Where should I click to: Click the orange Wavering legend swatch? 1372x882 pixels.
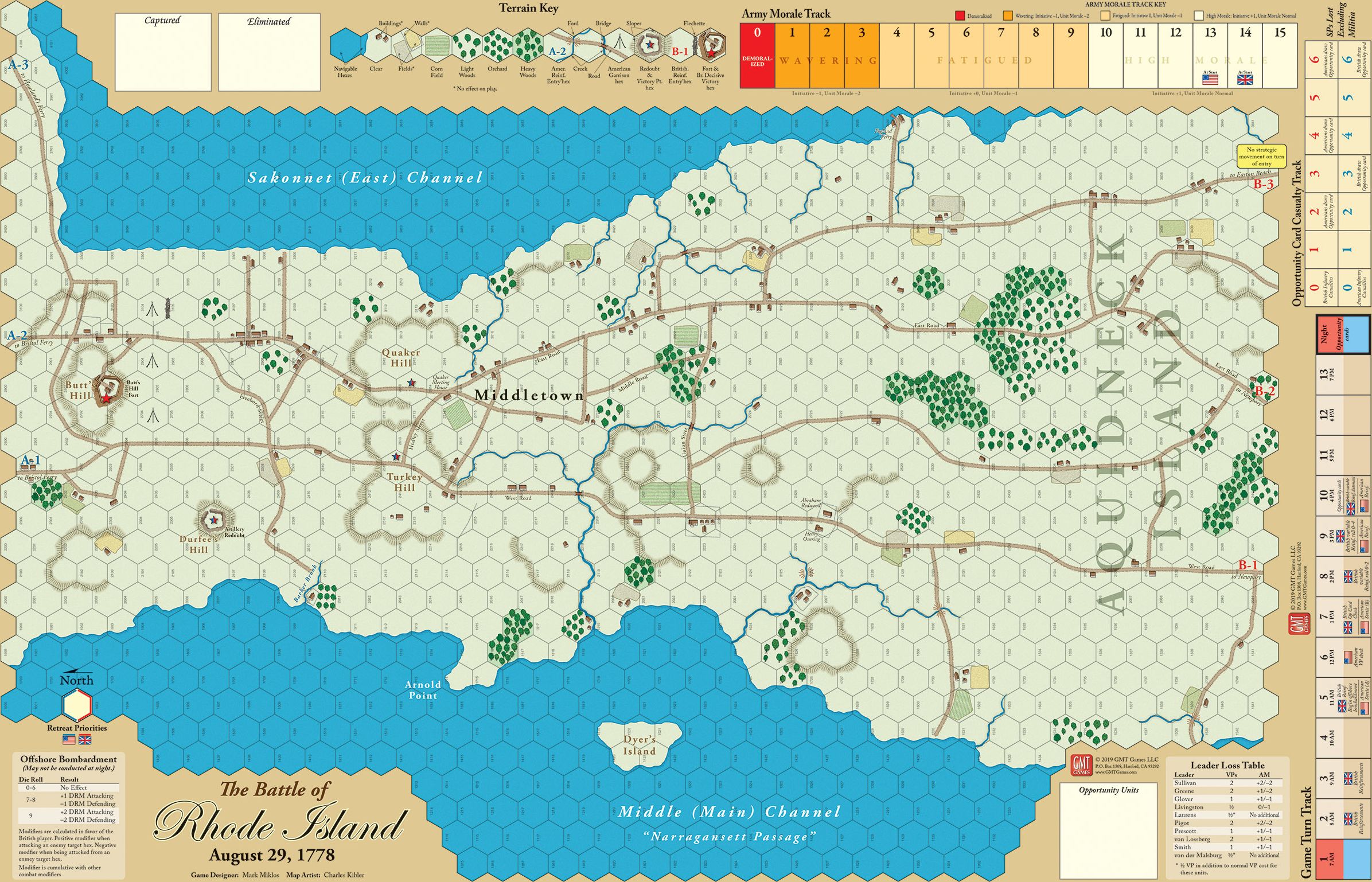[1008, 15]
